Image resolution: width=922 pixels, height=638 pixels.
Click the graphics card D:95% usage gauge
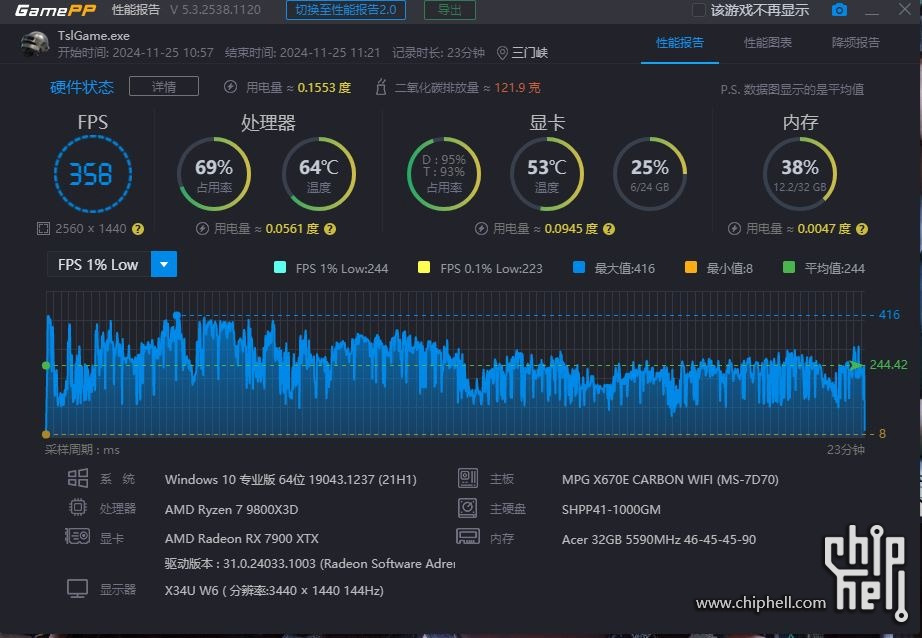[x=444, y=174]
